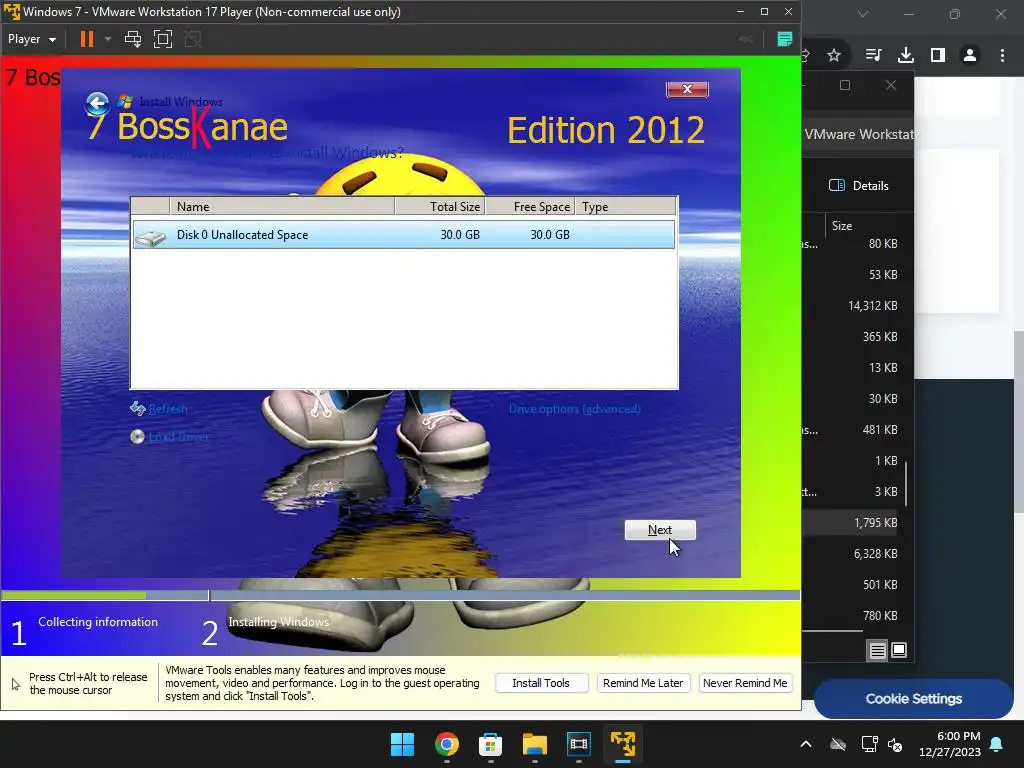The height and width of the screenshot is (768, 1024).
Task: Expand the power options arrow beside pause
Action: (108, 39)
